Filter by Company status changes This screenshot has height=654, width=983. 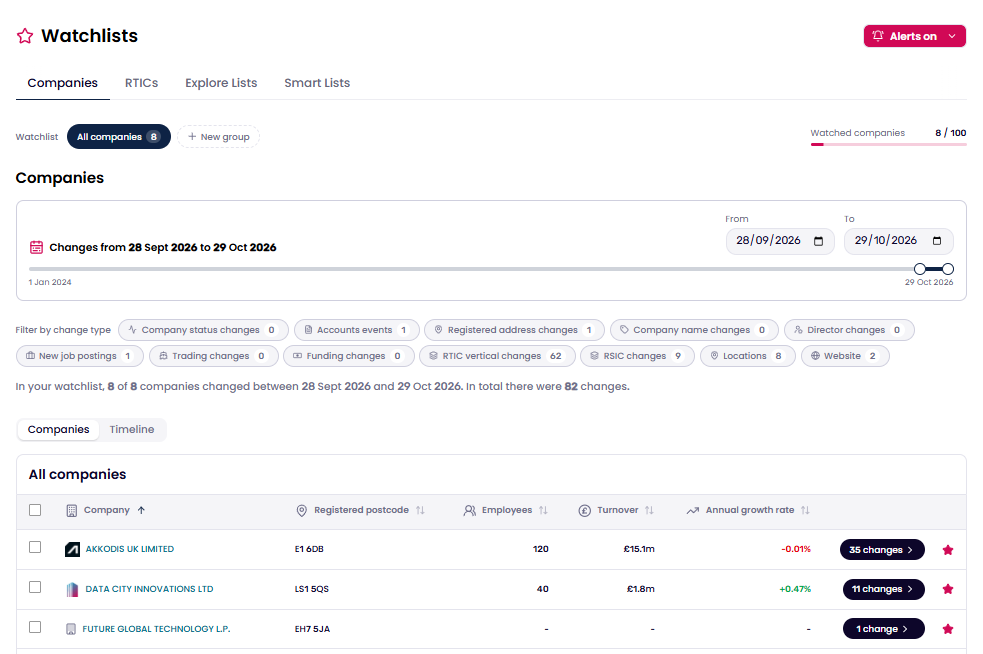[x=203, y=330]
